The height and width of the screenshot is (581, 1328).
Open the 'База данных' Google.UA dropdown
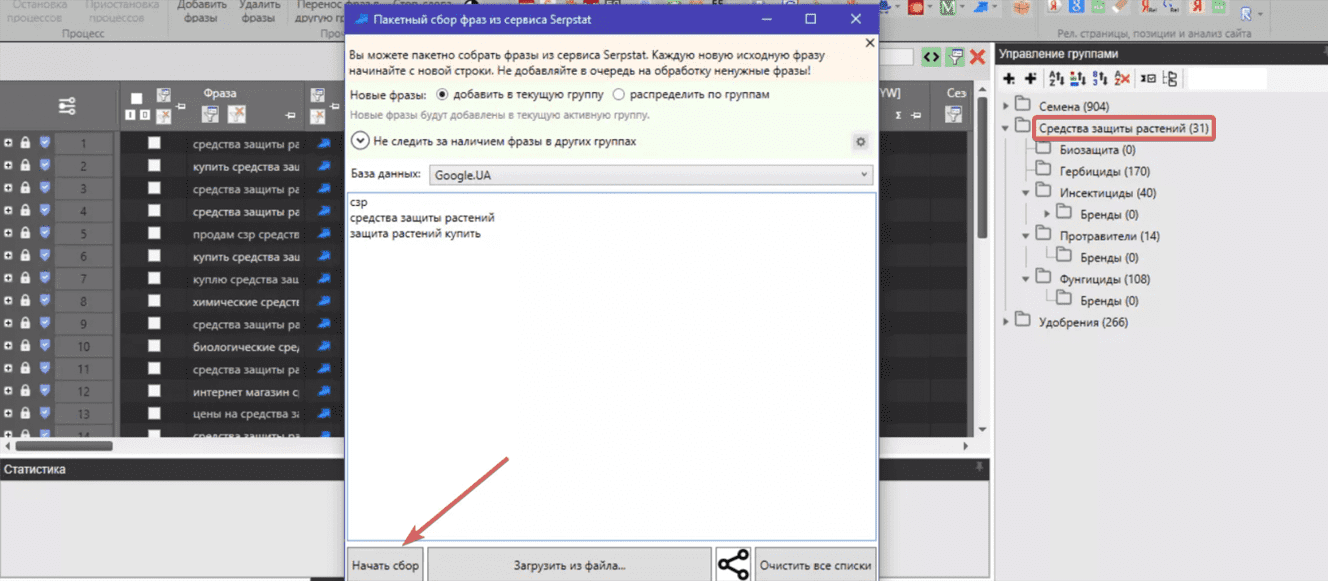pos(651,175)
